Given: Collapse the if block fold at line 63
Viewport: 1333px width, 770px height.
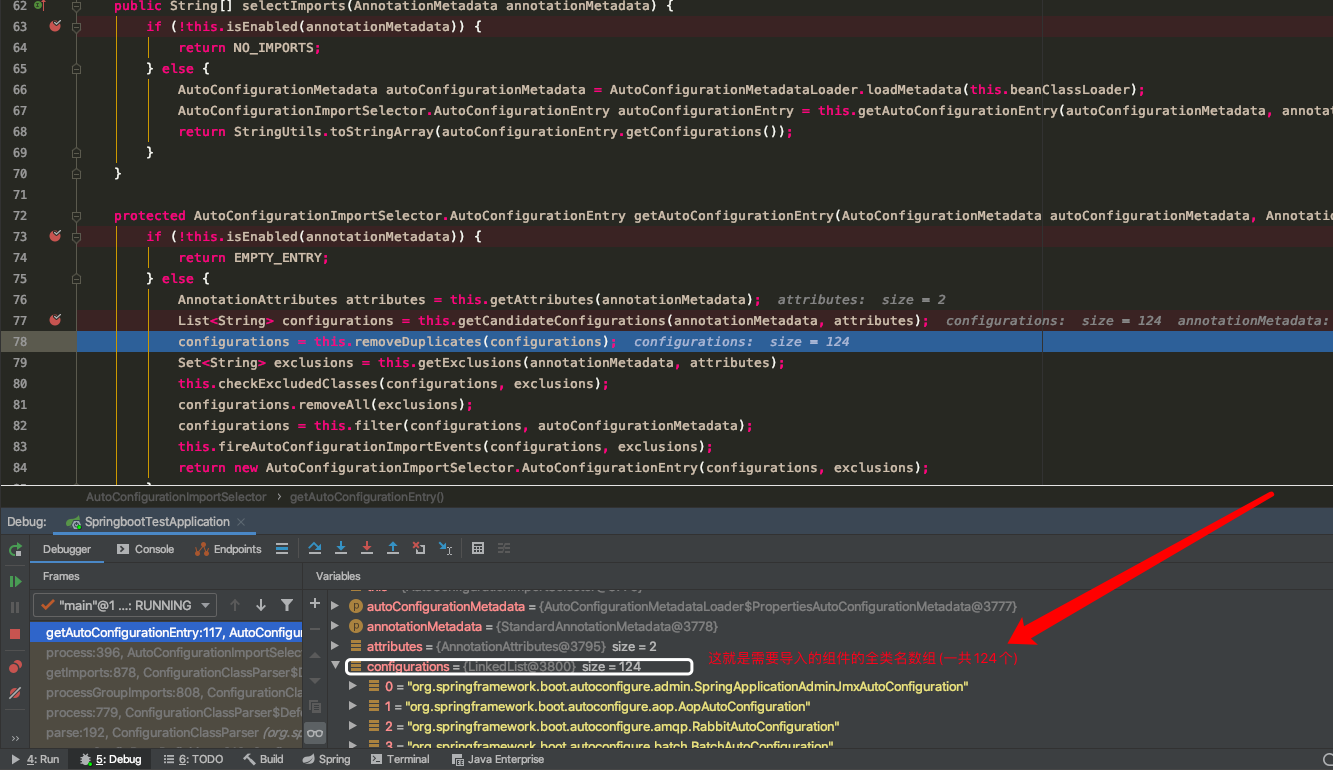Looking at the screenshot, I should coord(76,26).
